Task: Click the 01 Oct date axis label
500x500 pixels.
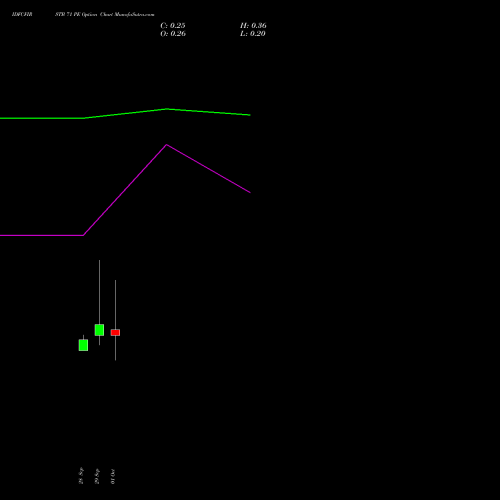Action: coord(113,476)
